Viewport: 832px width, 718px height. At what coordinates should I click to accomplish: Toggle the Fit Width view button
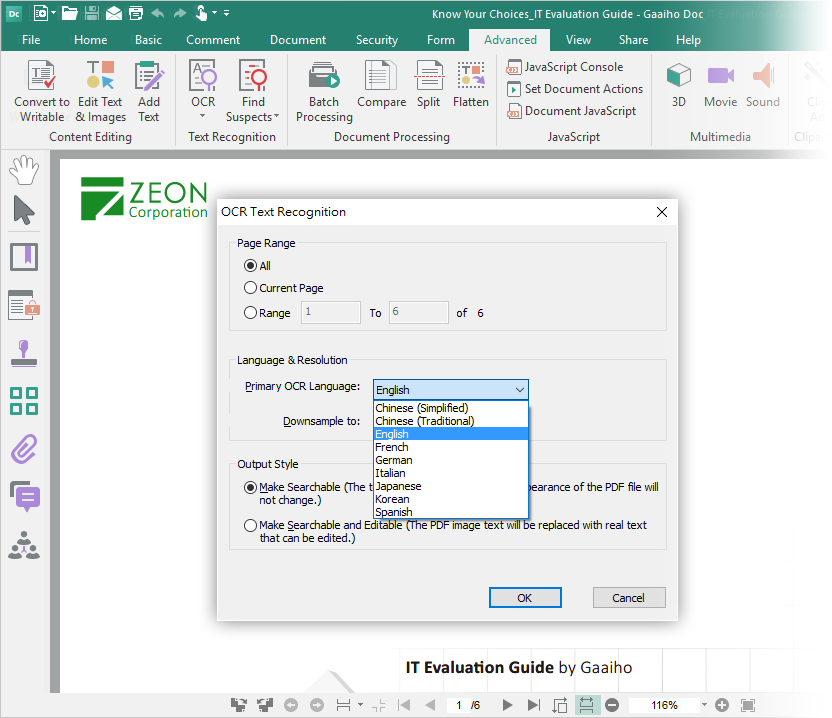click(x=586, y=705)
